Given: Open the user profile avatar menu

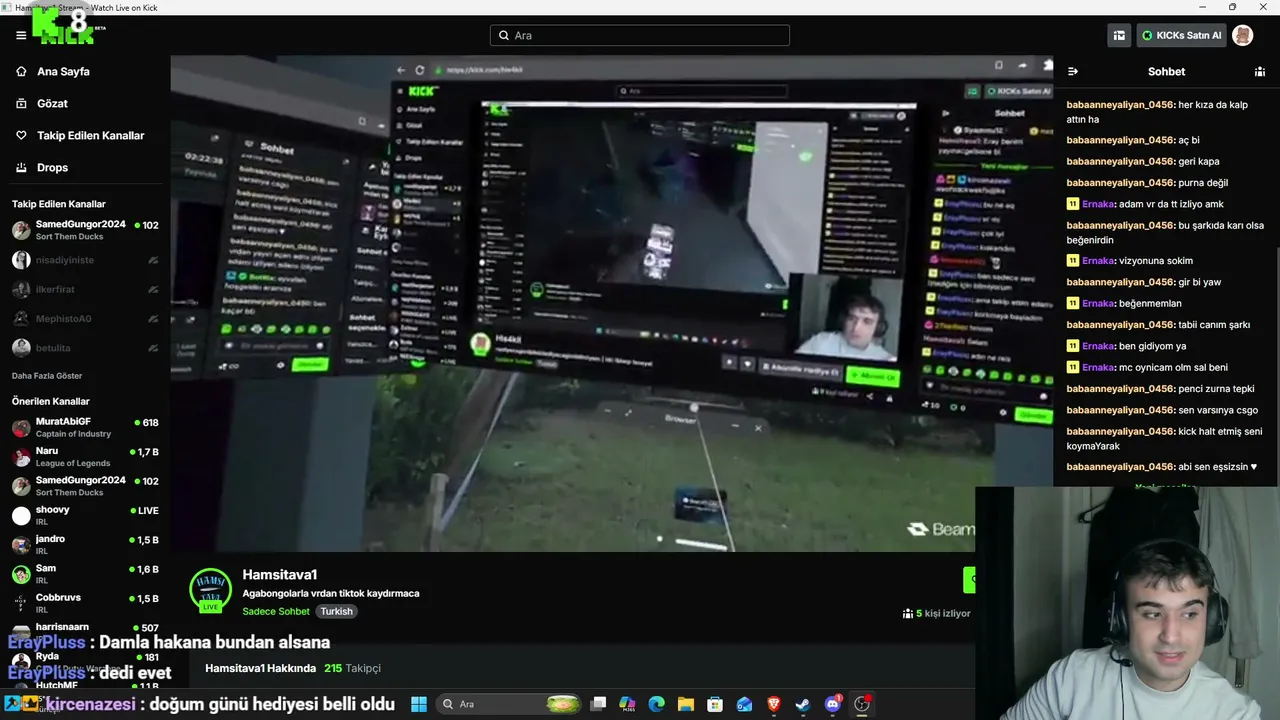Looking at the screenshot, I should click(1242, 35).
